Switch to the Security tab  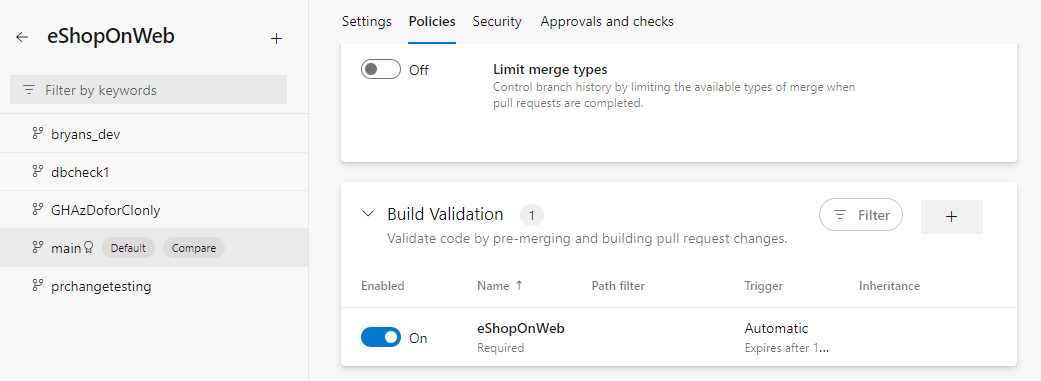(497, 21)
